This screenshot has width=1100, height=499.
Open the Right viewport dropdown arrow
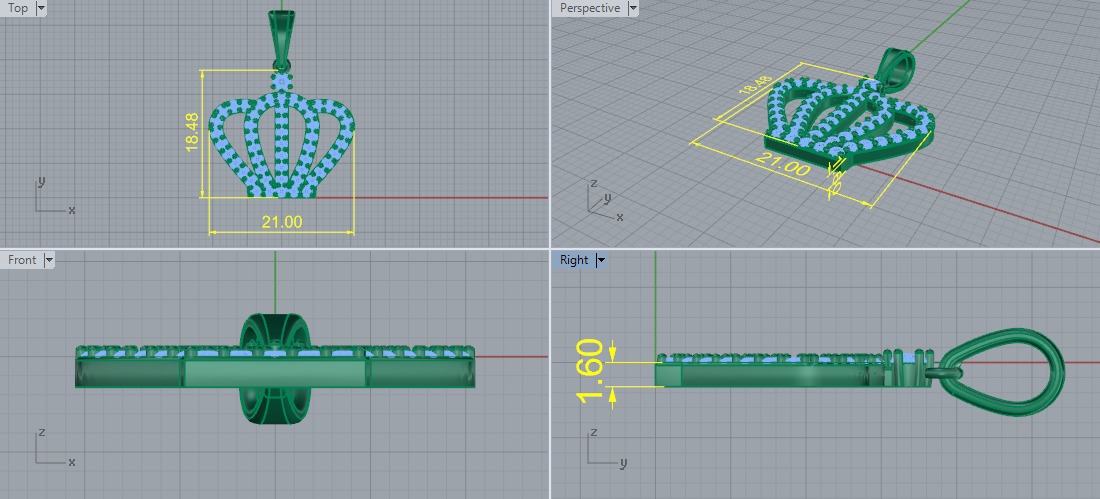pos(601,260)
